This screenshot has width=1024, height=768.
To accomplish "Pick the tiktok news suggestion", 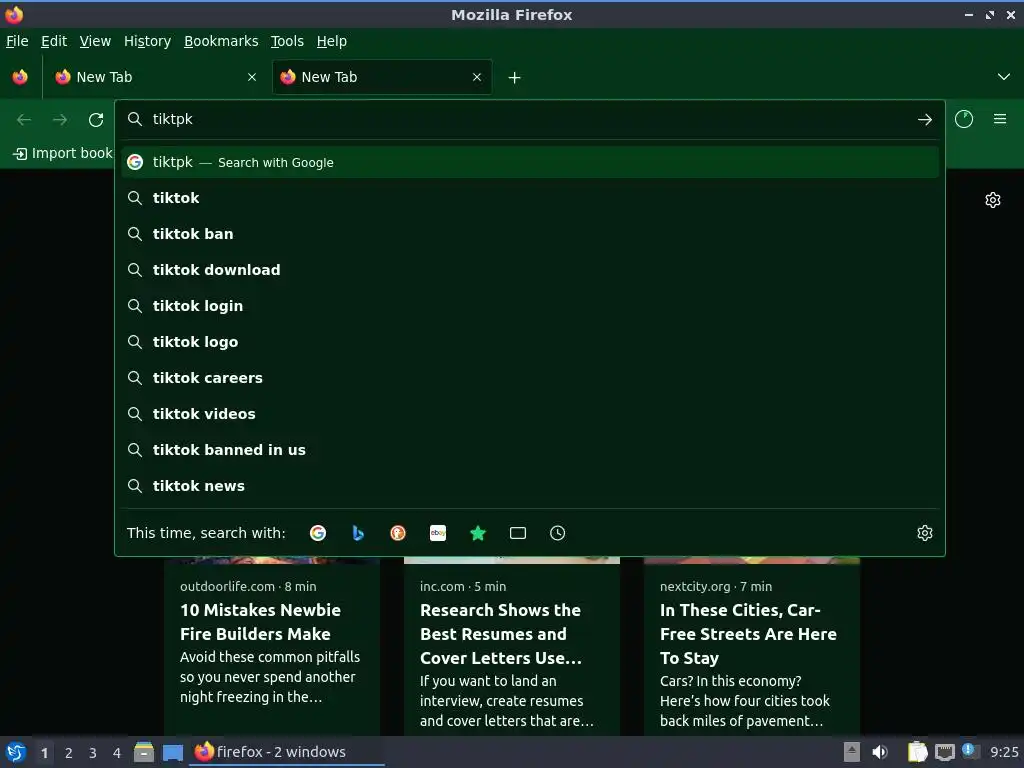I will click(x=530, y=486).
